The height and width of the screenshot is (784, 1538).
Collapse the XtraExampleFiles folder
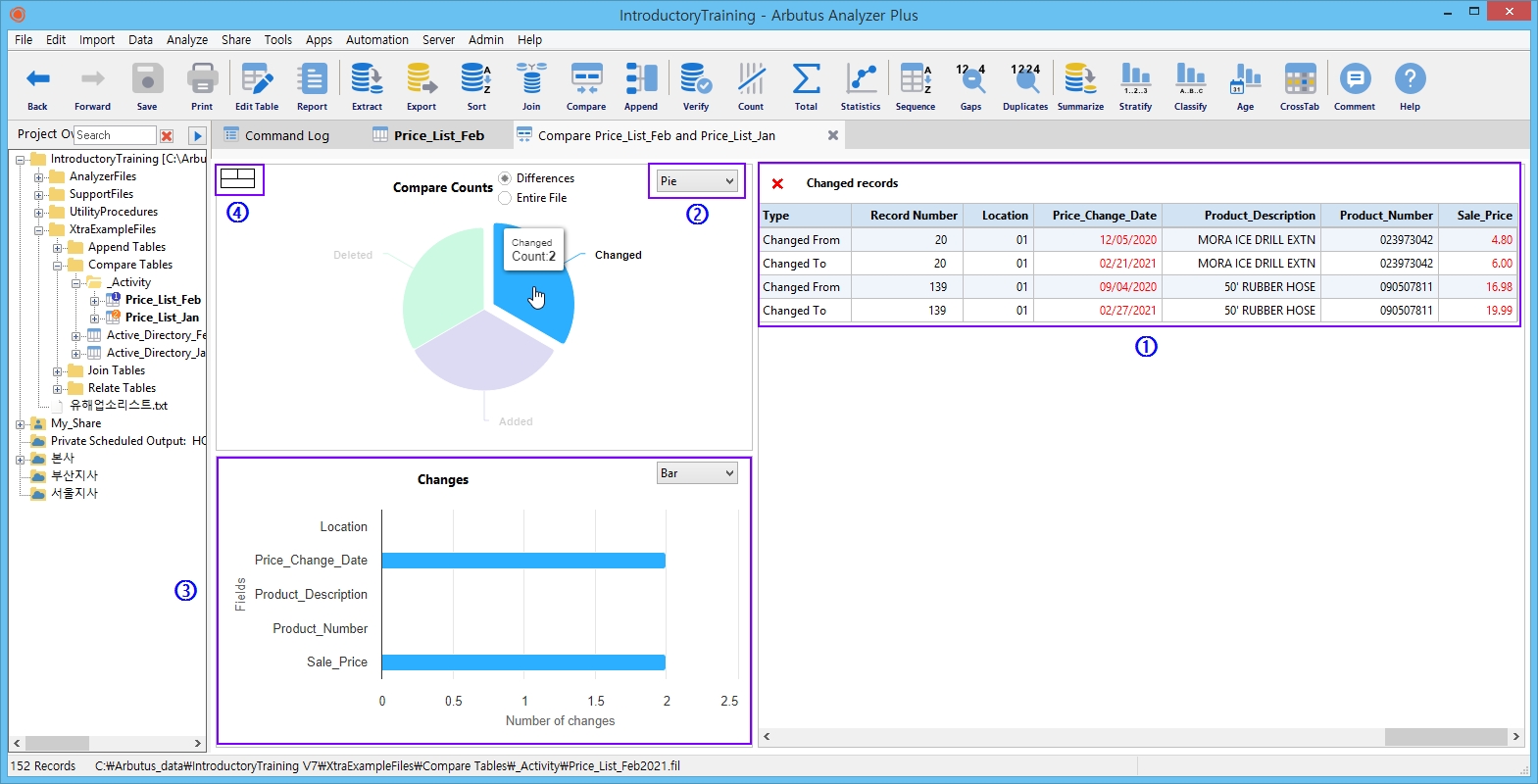39,230
